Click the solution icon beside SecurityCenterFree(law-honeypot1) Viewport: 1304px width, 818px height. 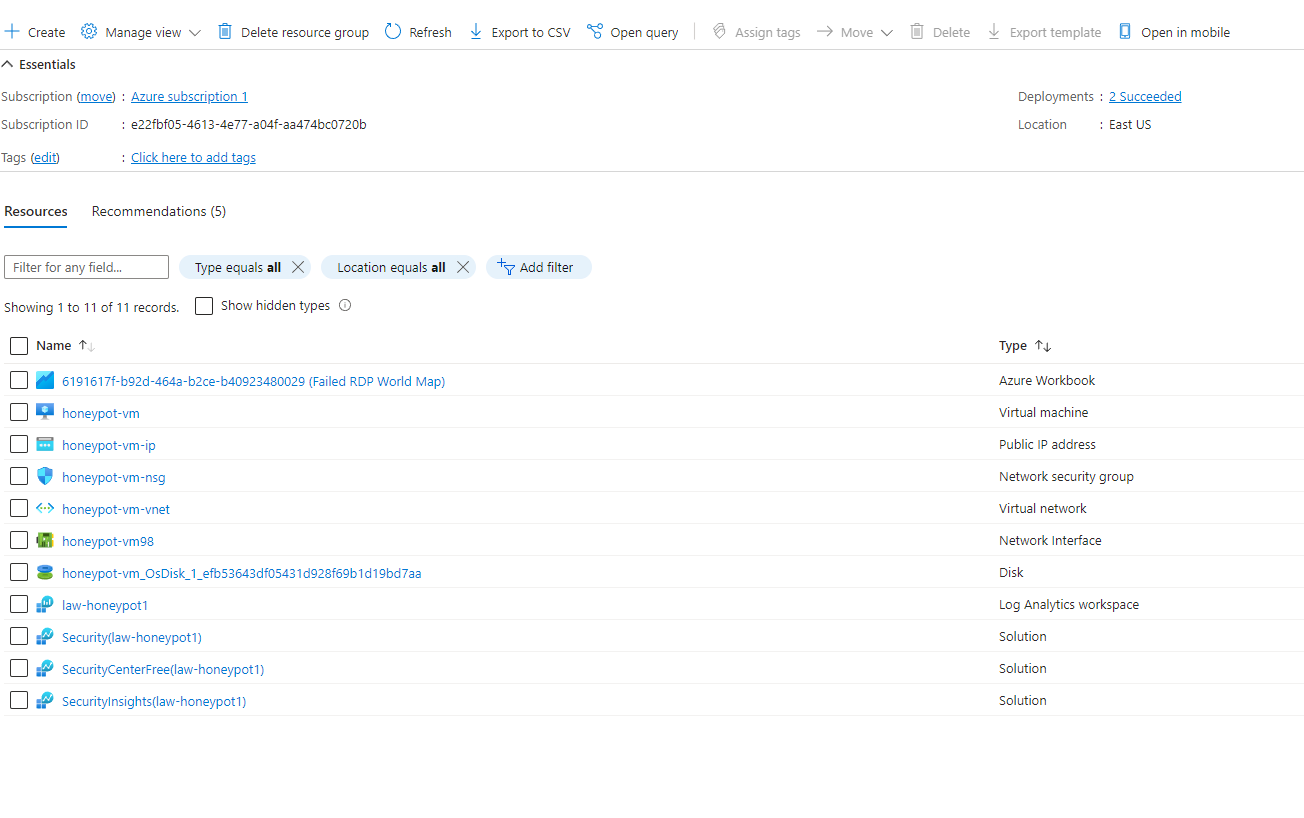pyautogui.click(x=44, y=668)
